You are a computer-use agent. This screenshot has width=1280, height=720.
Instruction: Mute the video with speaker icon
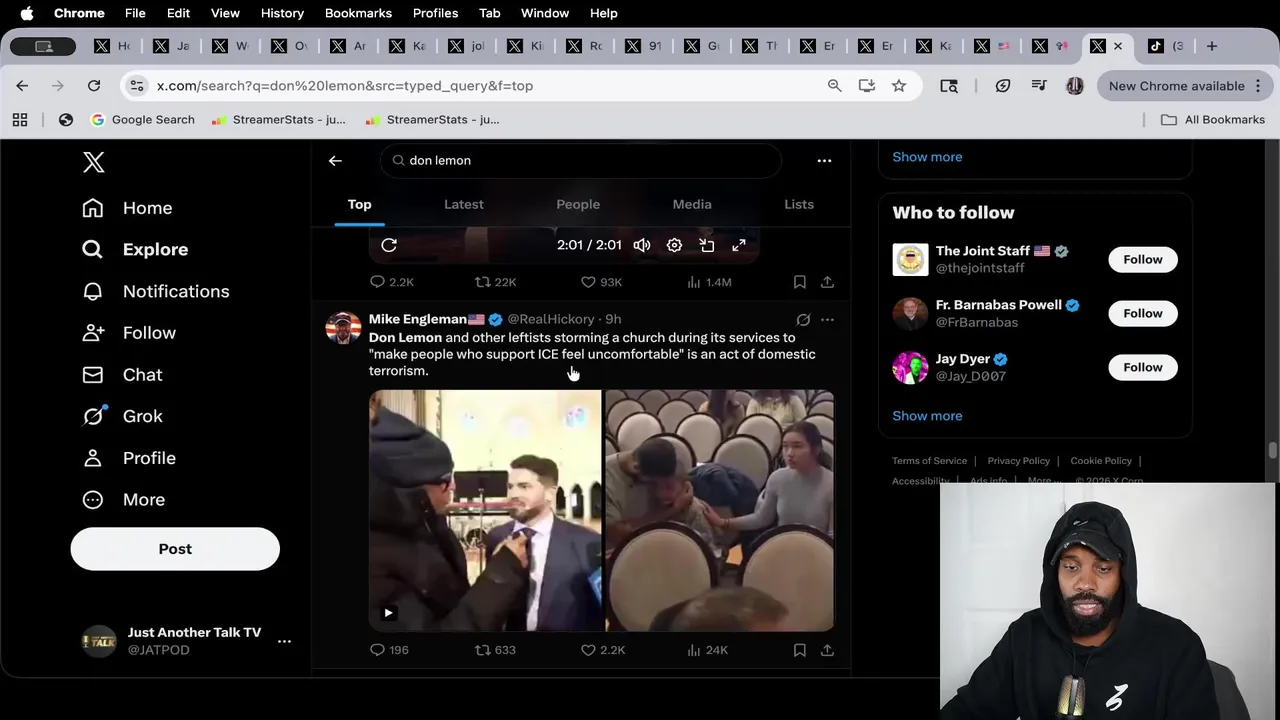click(x=642, y=245)
